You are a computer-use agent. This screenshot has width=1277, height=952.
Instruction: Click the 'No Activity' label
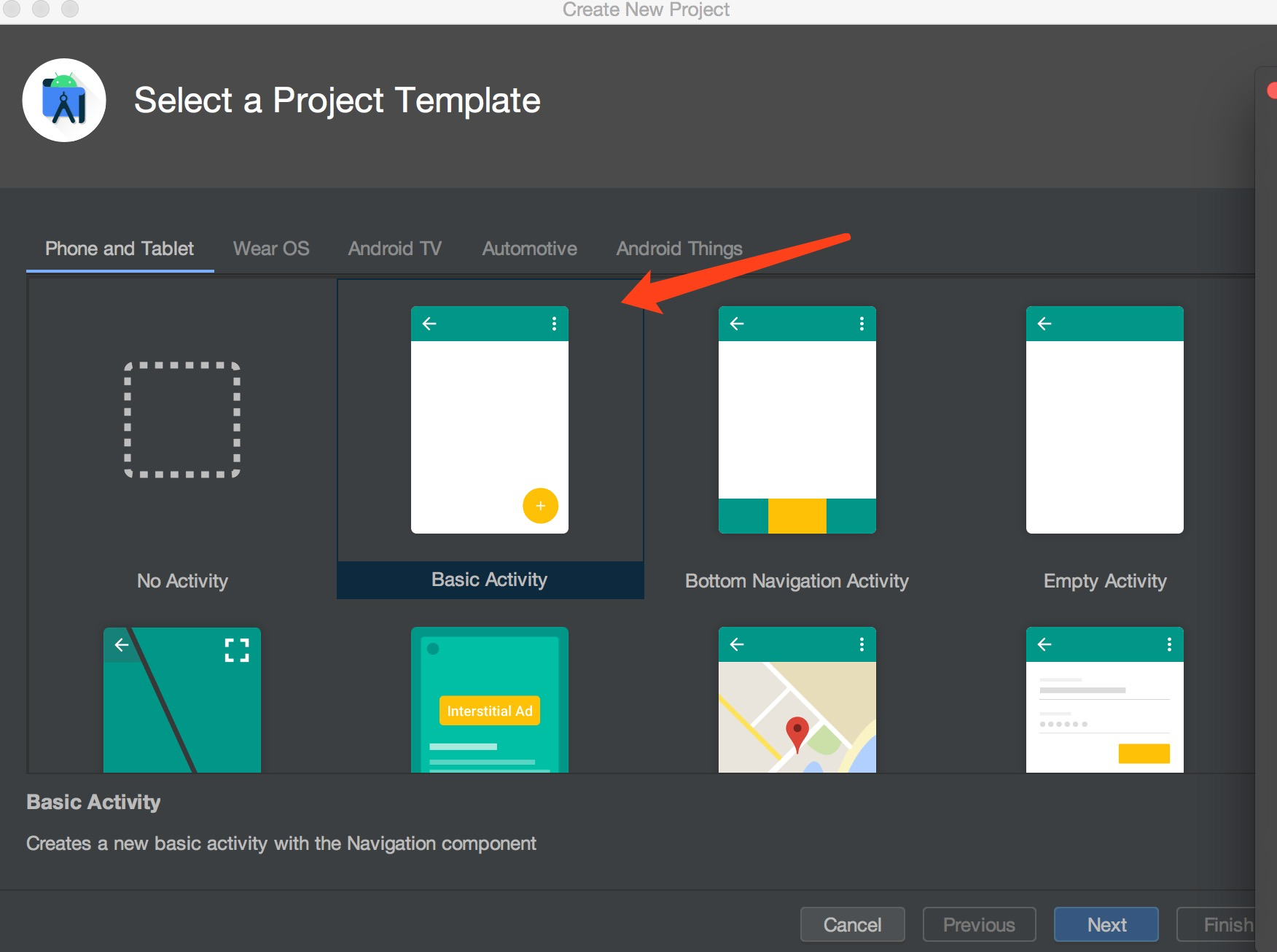(182, 581)
